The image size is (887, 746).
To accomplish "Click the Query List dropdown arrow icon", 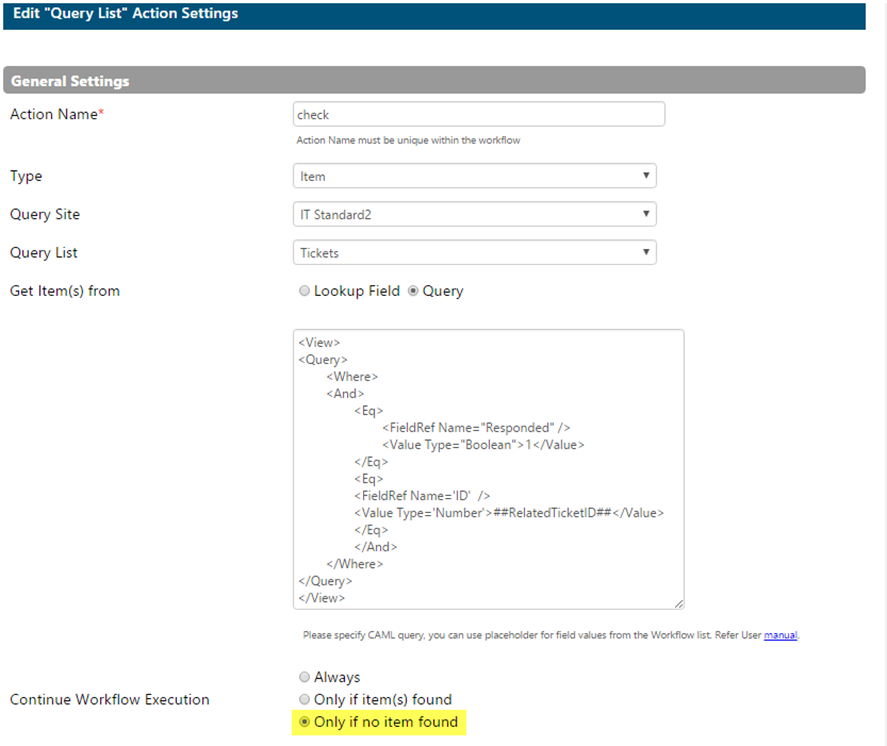I will (645, 252).
